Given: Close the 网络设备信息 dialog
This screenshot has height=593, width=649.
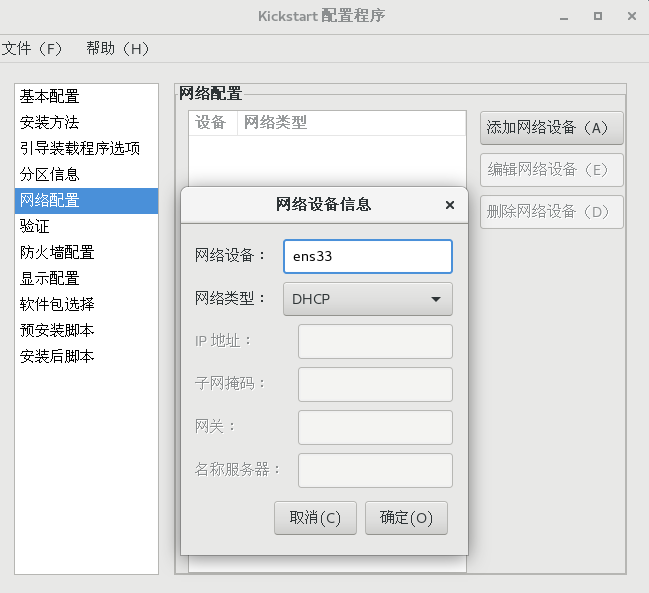Looking at the screenshot, I should coord(449,205).
